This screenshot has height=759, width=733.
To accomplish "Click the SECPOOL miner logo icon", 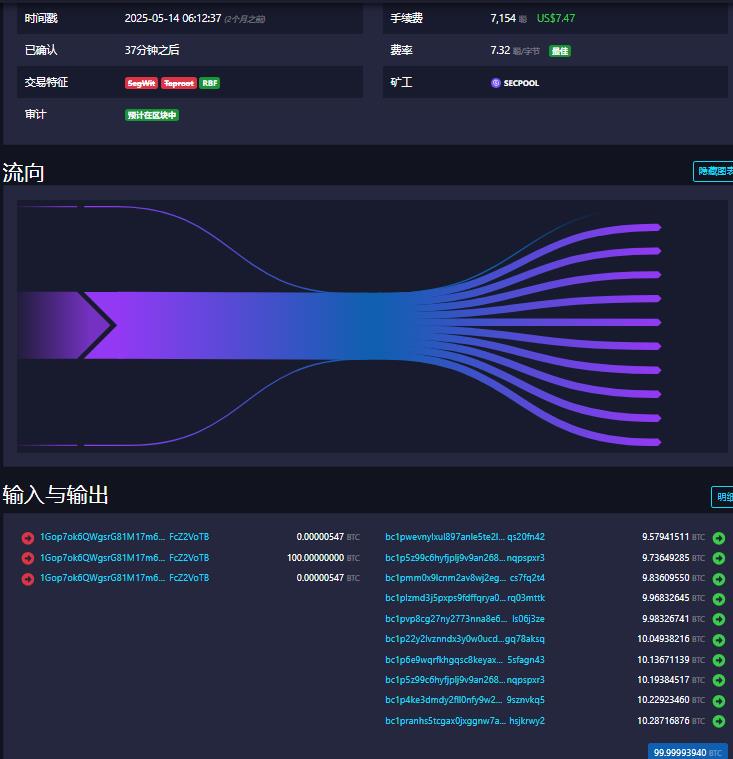I will click(x=496, y=83).
